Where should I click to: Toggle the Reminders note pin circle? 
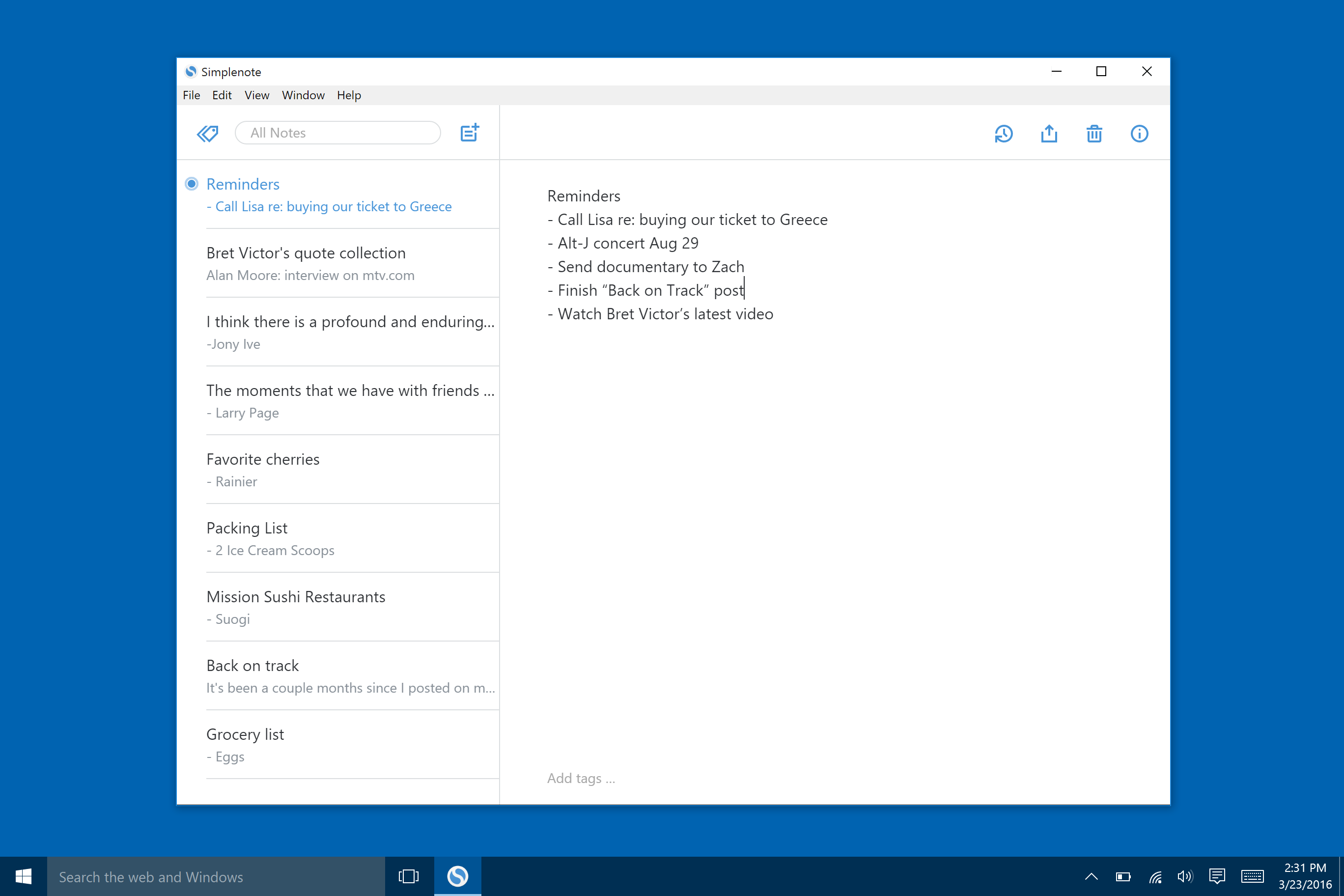coord(192,184)
